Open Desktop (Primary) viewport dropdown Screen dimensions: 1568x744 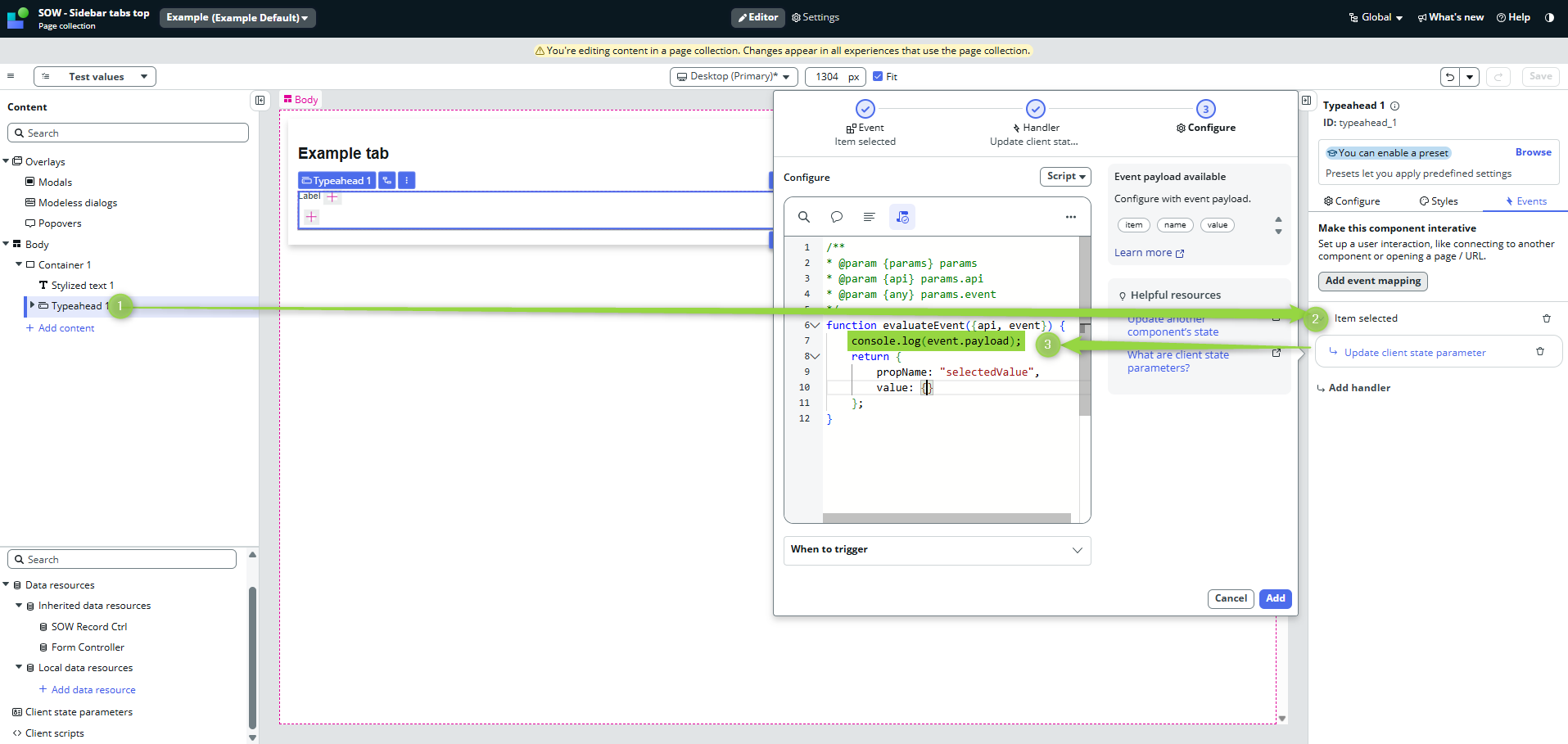coord(734,77)
